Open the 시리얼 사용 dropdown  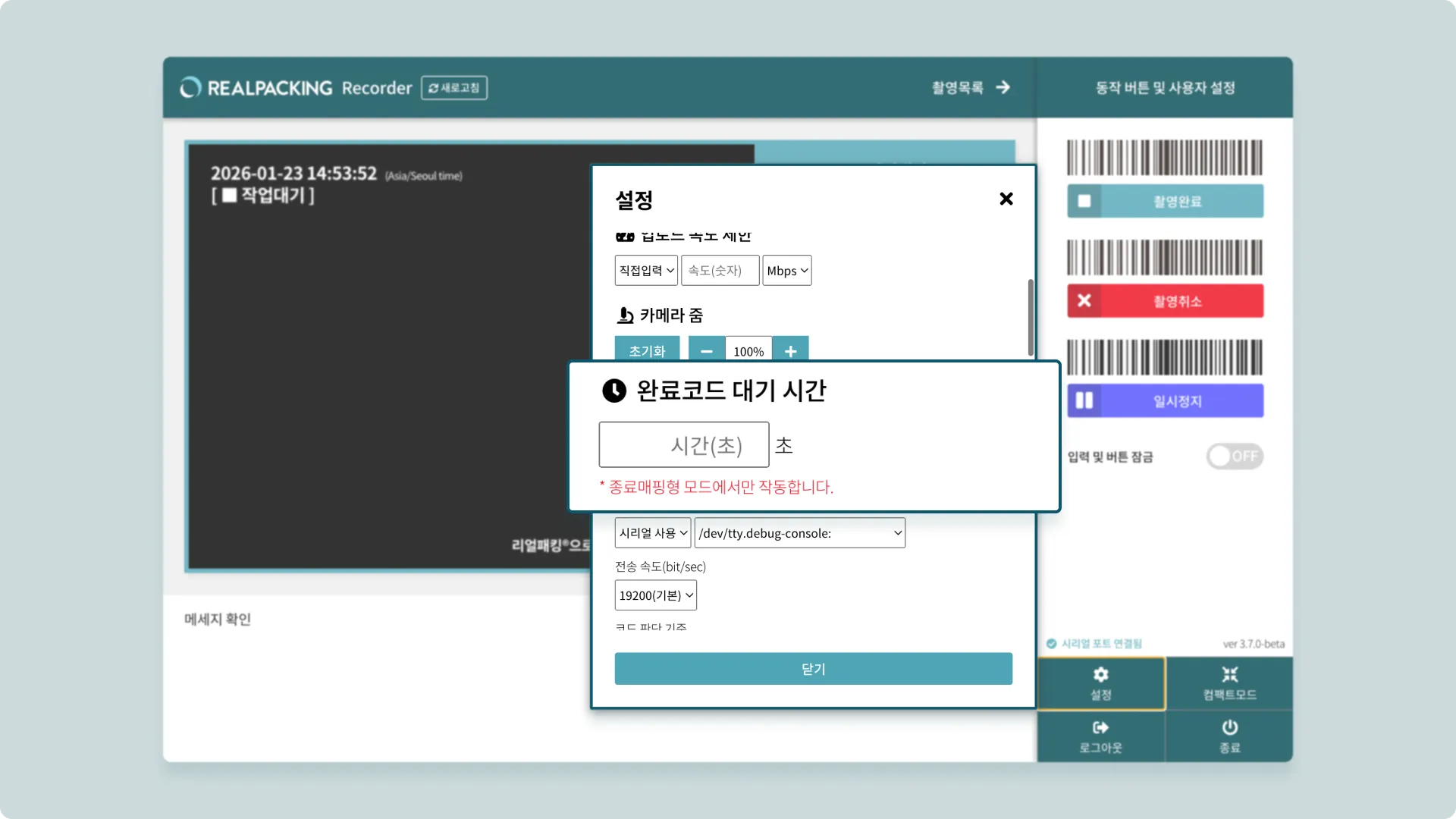point(652,533)
